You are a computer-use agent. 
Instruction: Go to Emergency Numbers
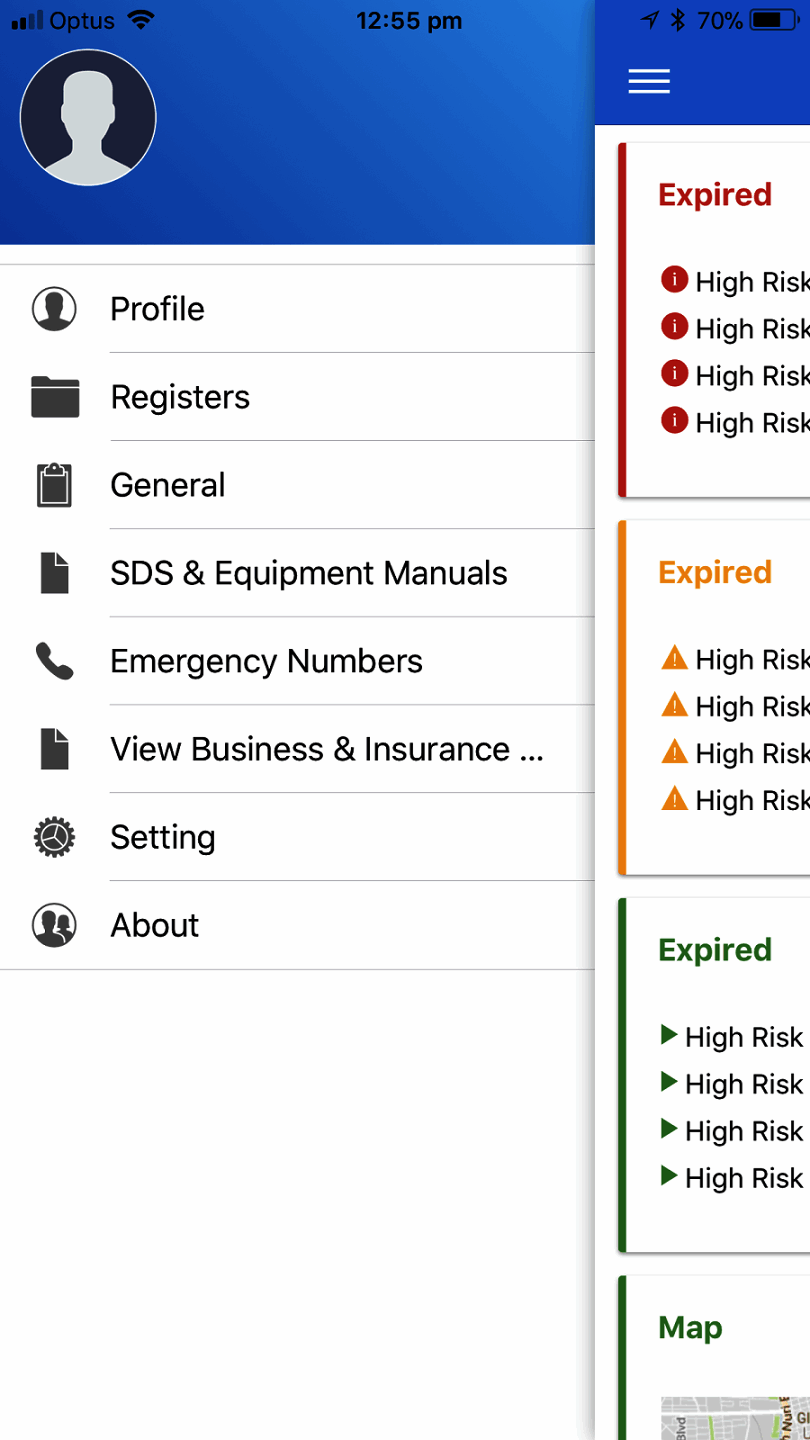(266, 661)
